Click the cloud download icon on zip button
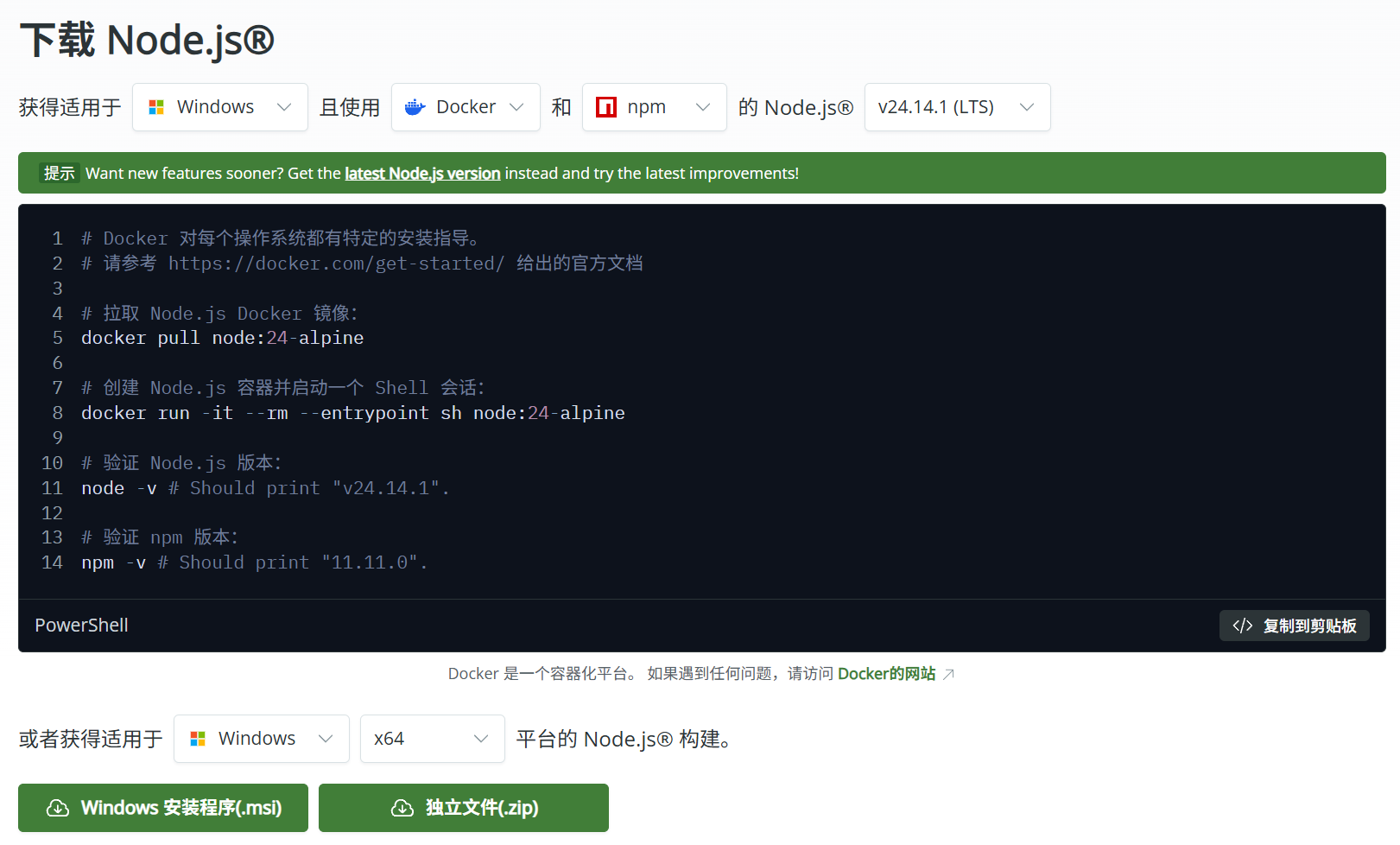This screenshot has width=1400, height=845. point(402,808)
